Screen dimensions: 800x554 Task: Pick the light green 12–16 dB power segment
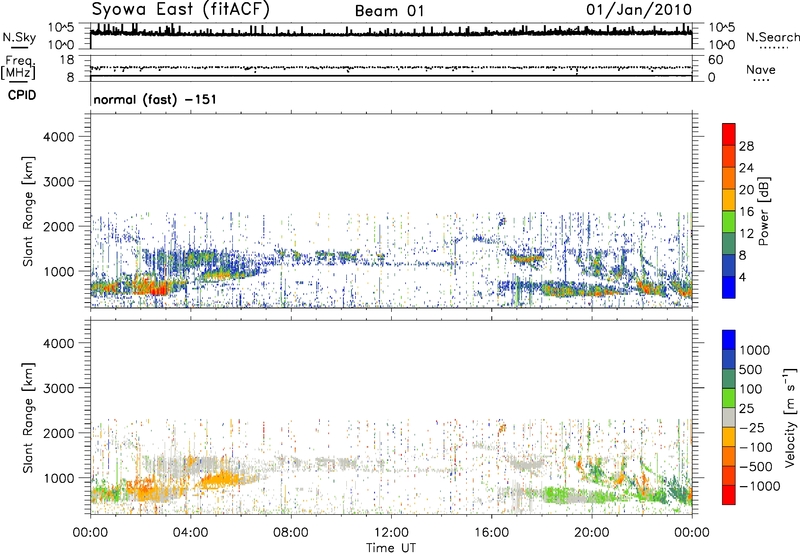click(729, 222)
